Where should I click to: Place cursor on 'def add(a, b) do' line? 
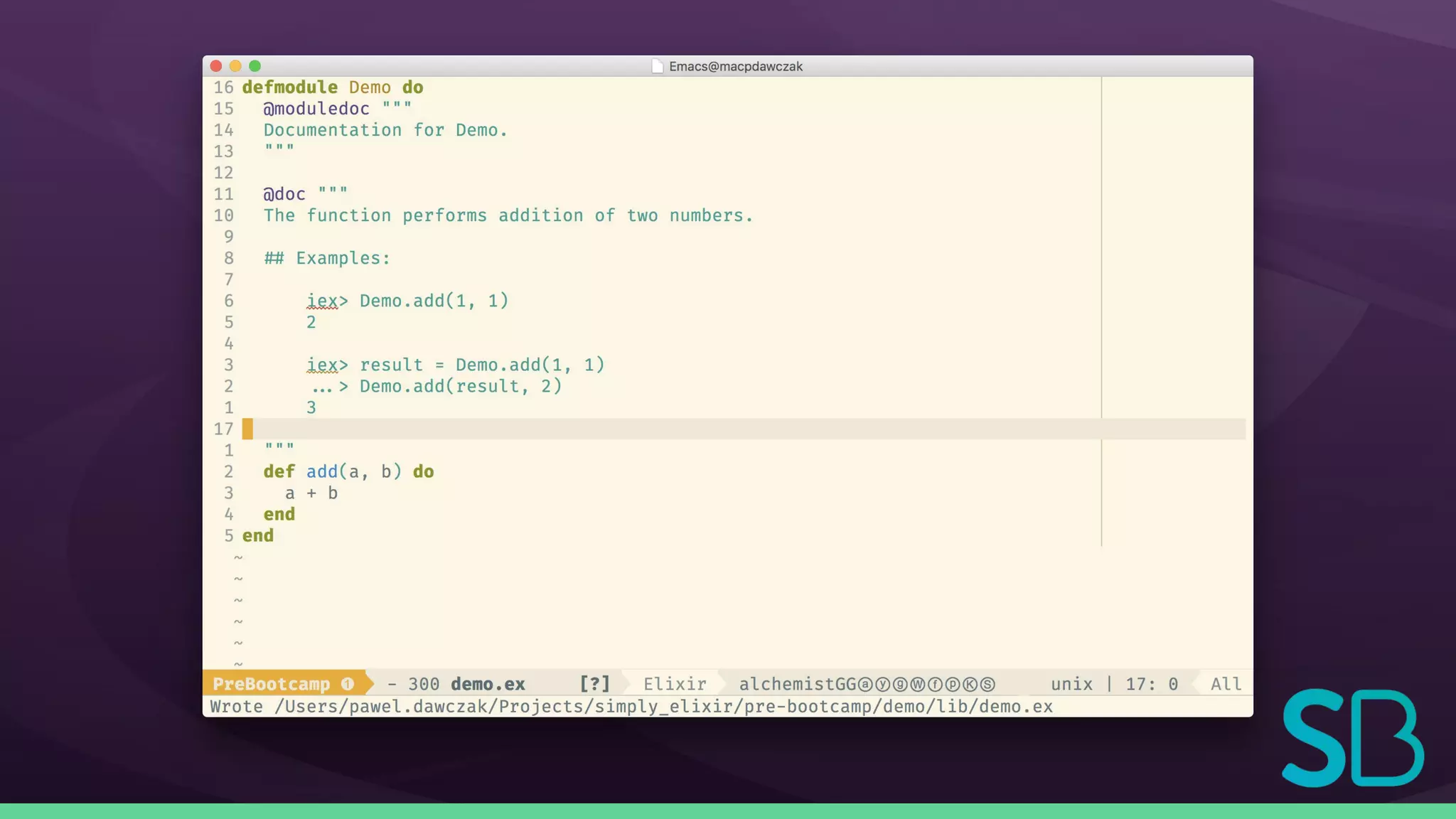(348, 472)
